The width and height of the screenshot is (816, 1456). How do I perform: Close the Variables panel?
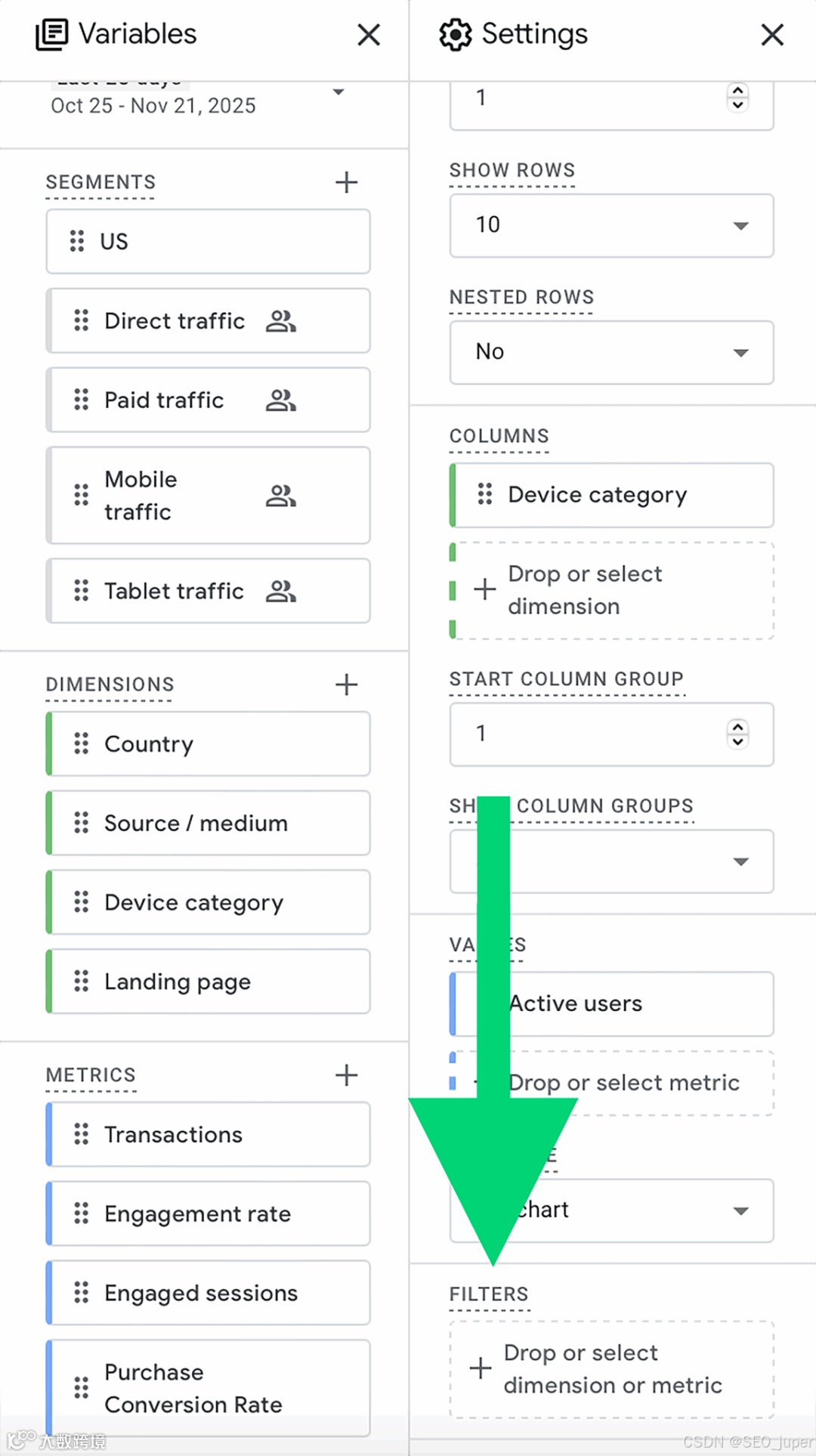pyautogui.click(x=369, y=35)
